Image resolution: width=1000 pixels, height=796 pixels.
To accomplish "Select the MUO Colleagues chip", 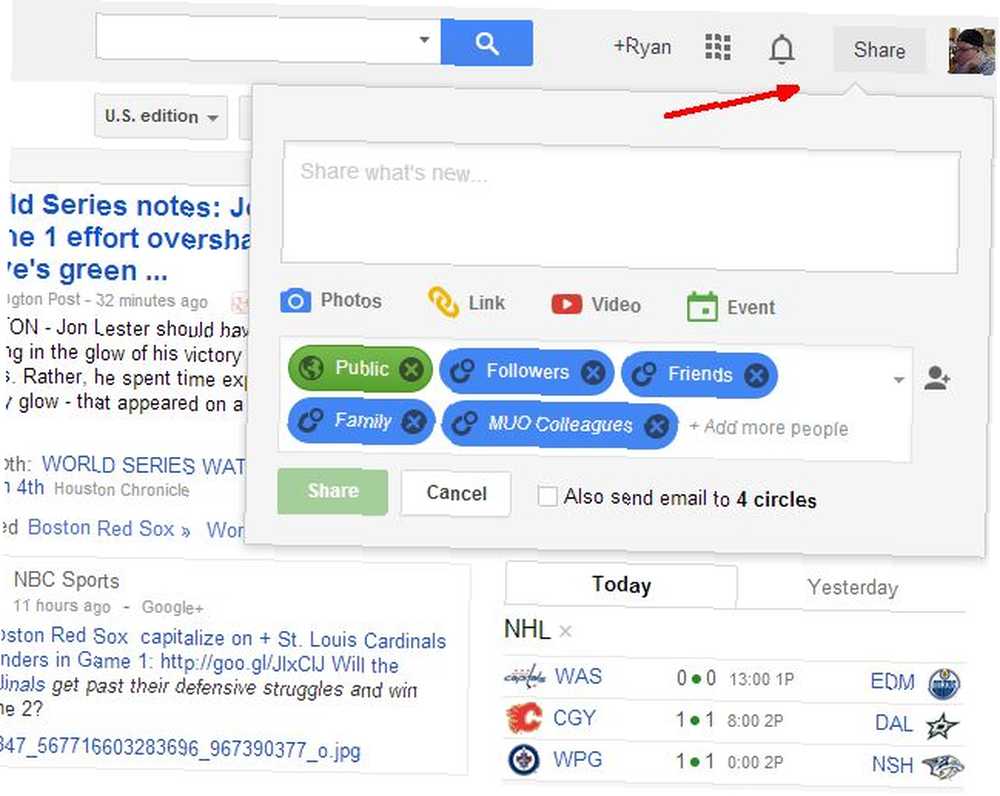I will pos(560,424).
